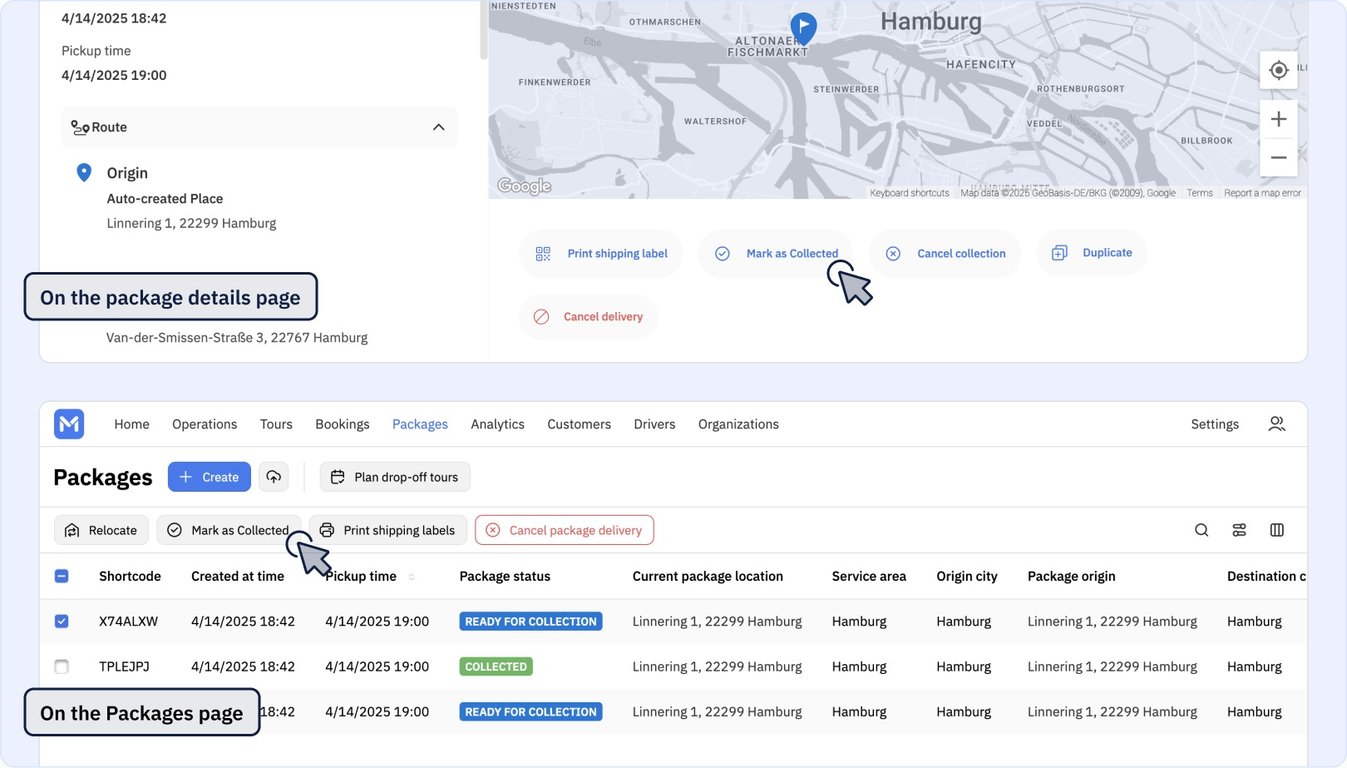1347x768 pixels.
Task: Click Mark as Collected on details page
Action: 776,254
